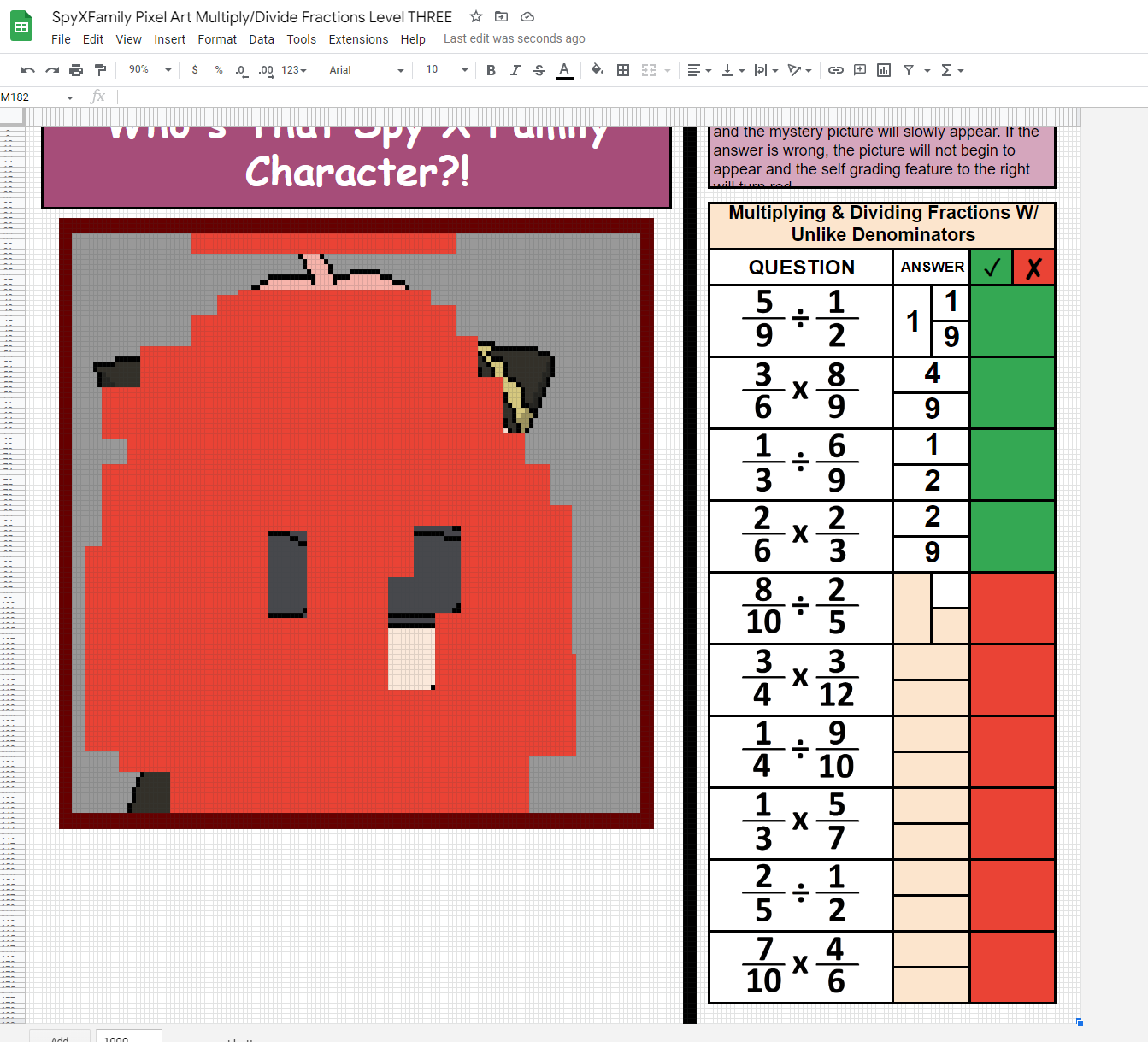Viewport: 1148px width, 1042px height.
Task: Select numerator answer cell for 1/3 x 5/7
Action: point(931,806)
